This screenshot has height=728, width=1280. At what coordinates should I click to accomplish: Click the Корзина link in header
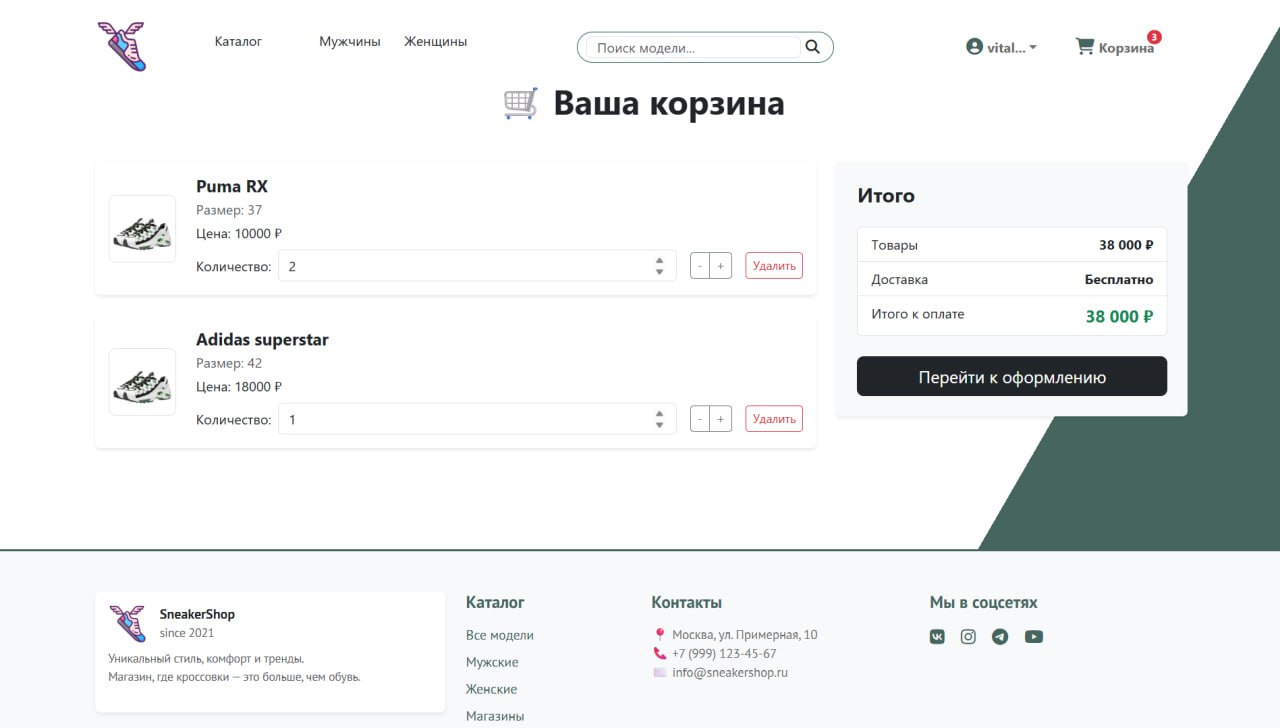(1126, 48)
